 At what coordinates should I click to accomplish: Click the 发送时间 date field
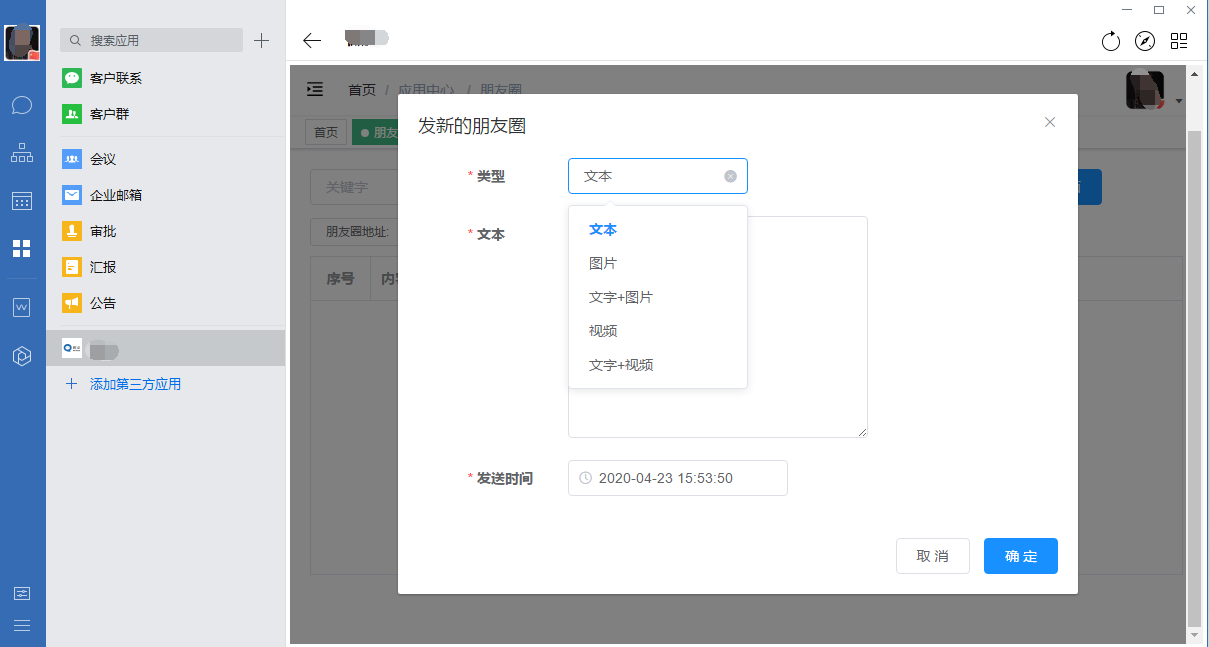click(x=677, y=478)
